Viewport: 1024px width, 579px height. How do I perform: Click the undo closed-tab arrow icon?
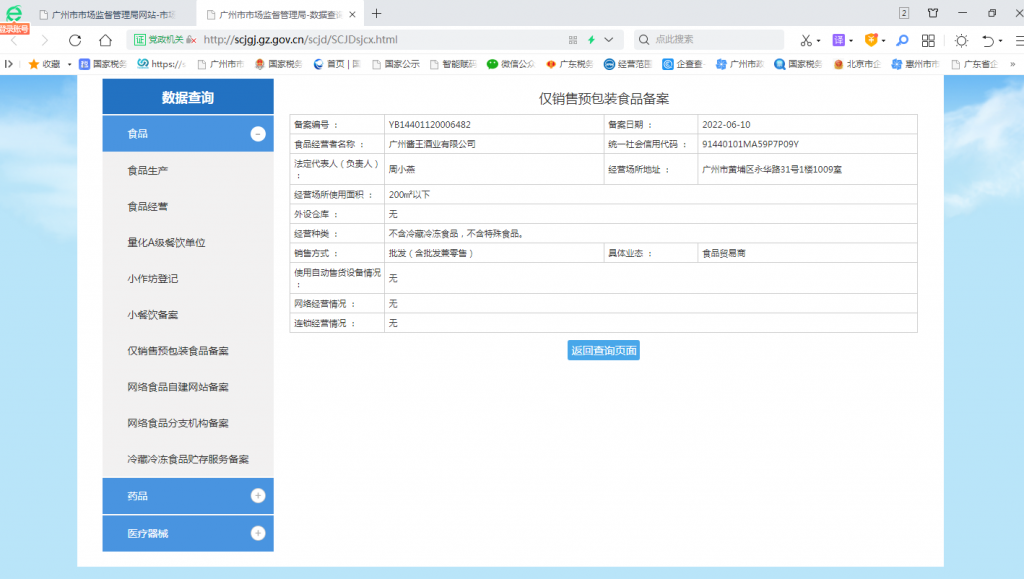(x=988, y=40)
